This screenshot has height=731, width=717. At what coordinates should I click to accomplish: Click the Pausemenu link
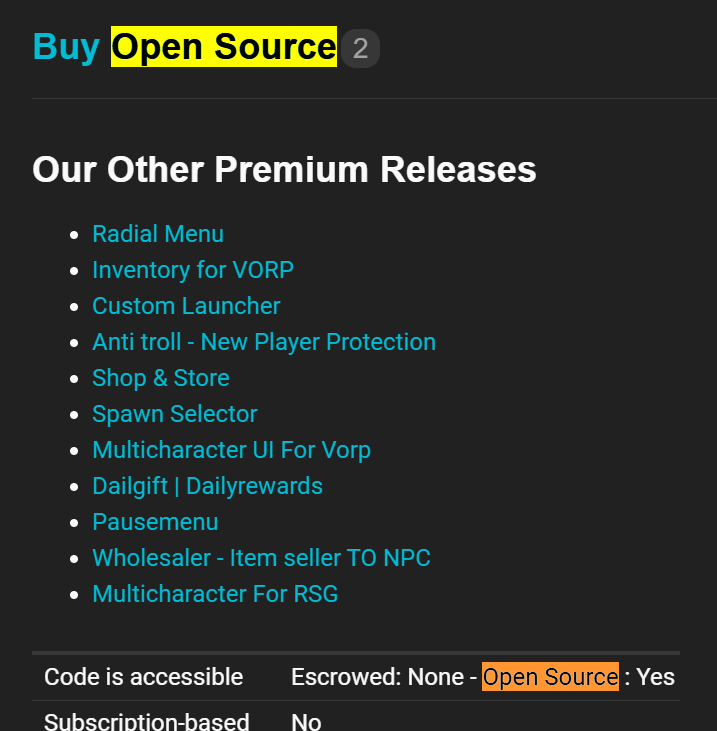(155, 522)
